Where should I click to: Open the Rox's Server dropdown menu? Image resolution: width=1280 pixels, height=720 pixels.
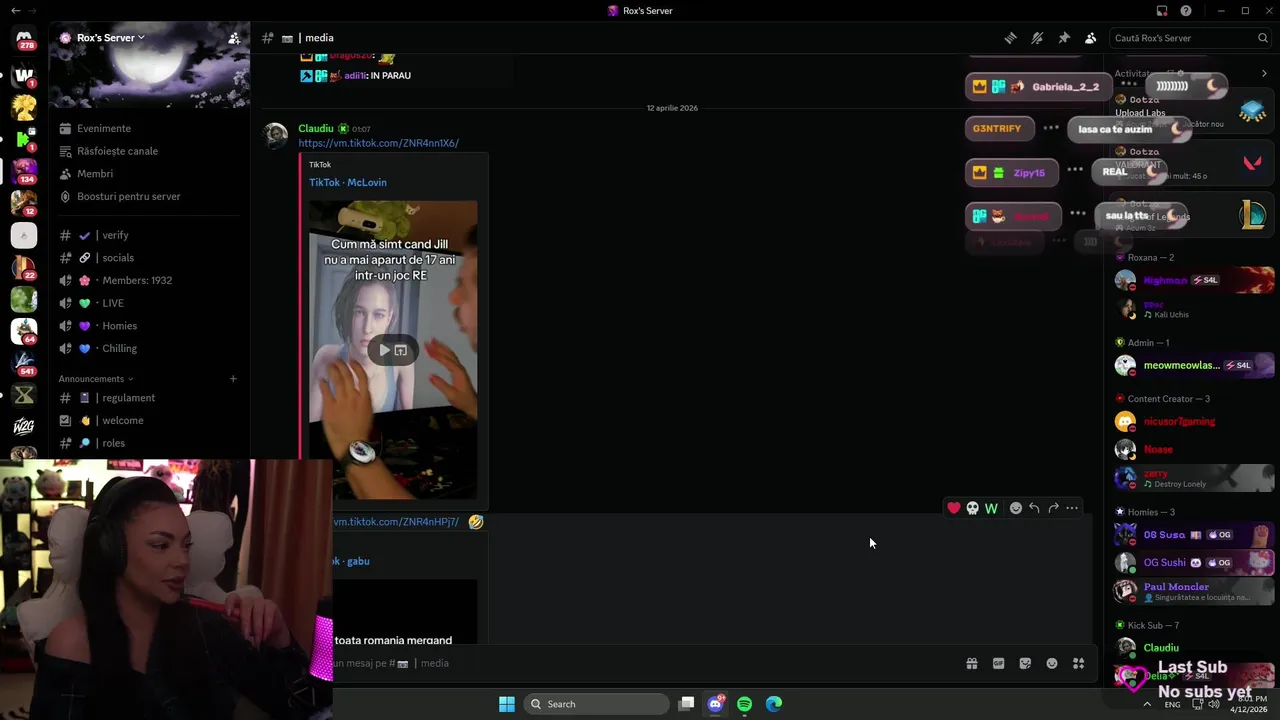point(110,38)
